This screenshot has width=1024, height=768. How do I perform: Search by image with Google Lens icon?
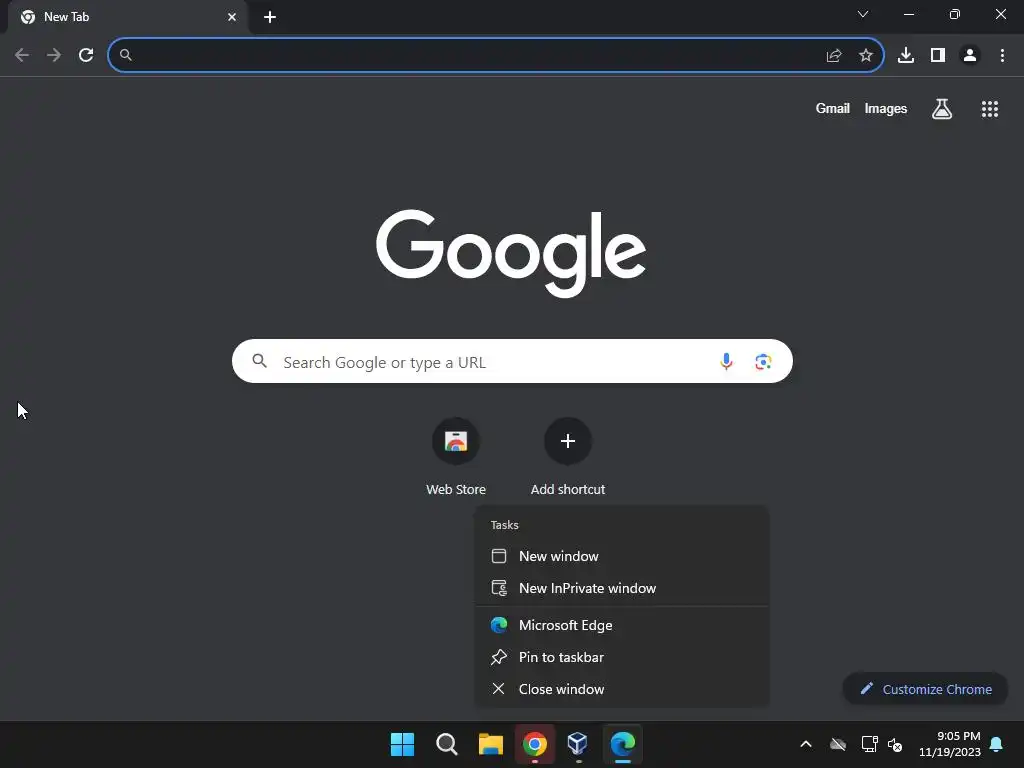[x=763, y=361]
